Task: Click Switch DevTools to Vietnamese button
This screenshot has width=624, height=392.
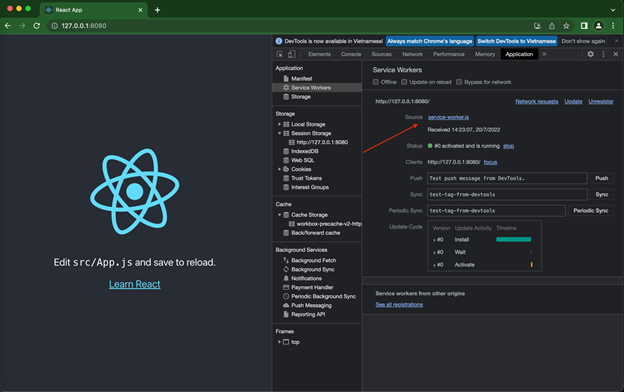Action: 516,41
